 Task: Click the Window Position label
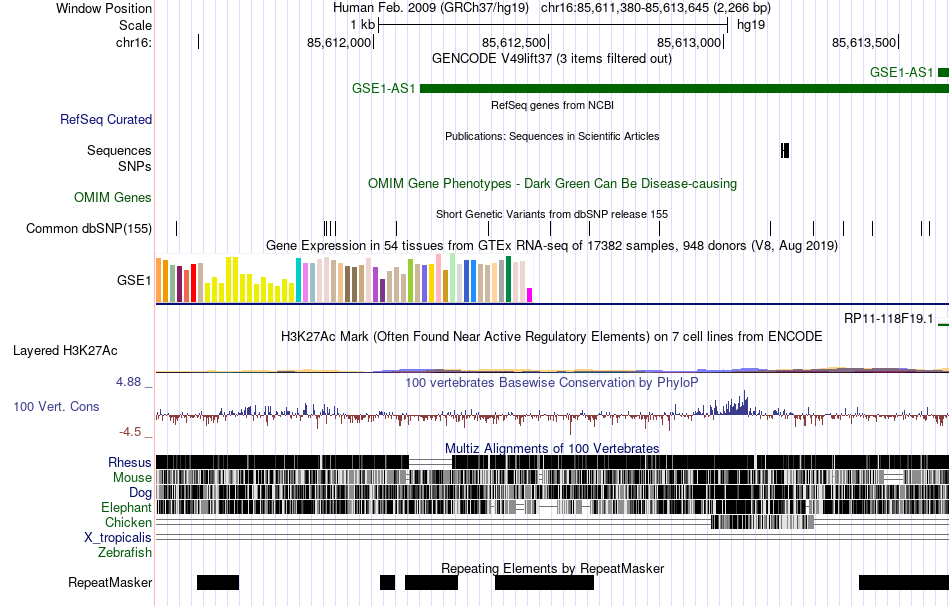[104, 8]
